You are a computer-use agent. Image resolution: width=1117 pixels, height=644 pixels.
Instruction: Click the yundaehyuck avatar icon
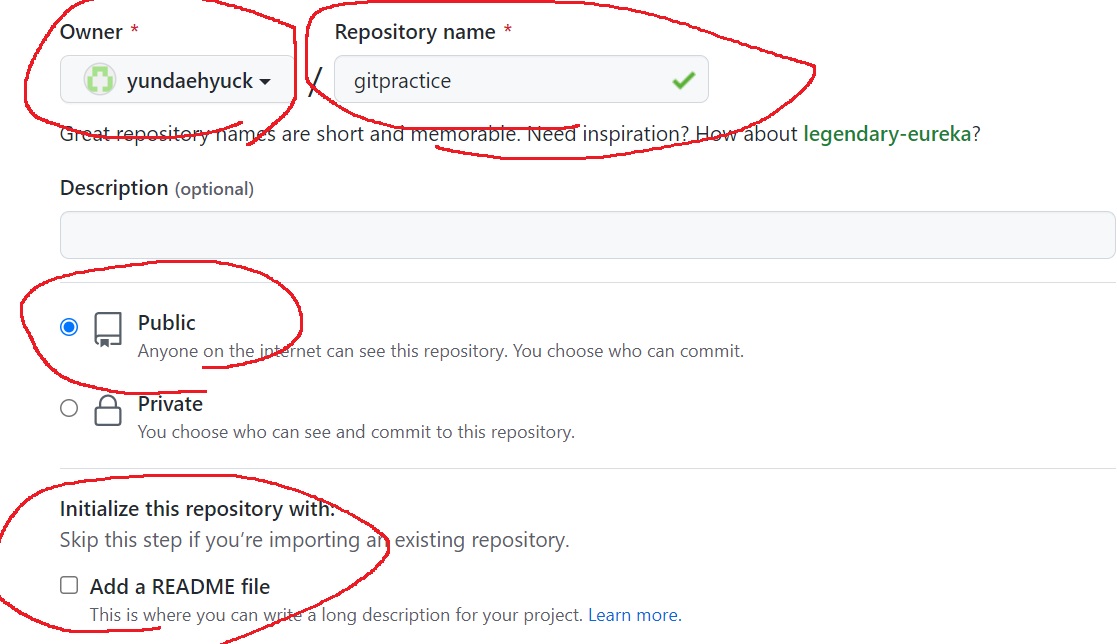tap(100, 80)
